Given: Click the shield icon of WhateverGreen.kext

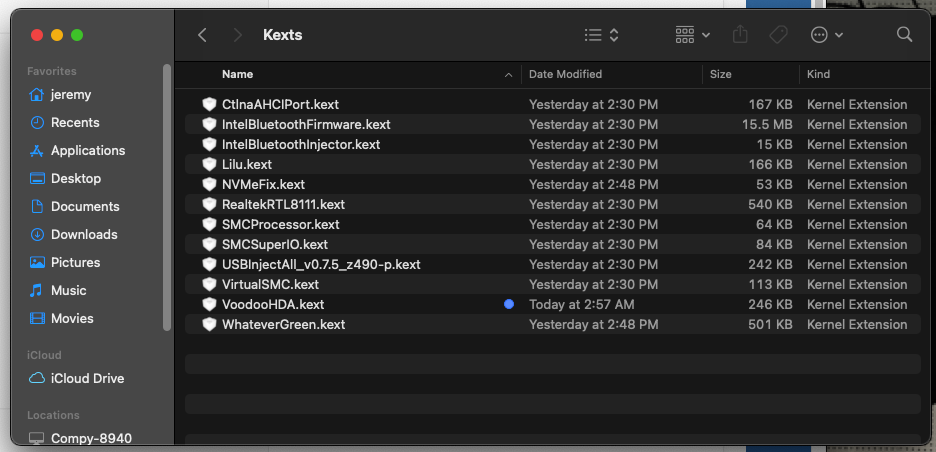Looking at the screenshot, I should 209,324.
